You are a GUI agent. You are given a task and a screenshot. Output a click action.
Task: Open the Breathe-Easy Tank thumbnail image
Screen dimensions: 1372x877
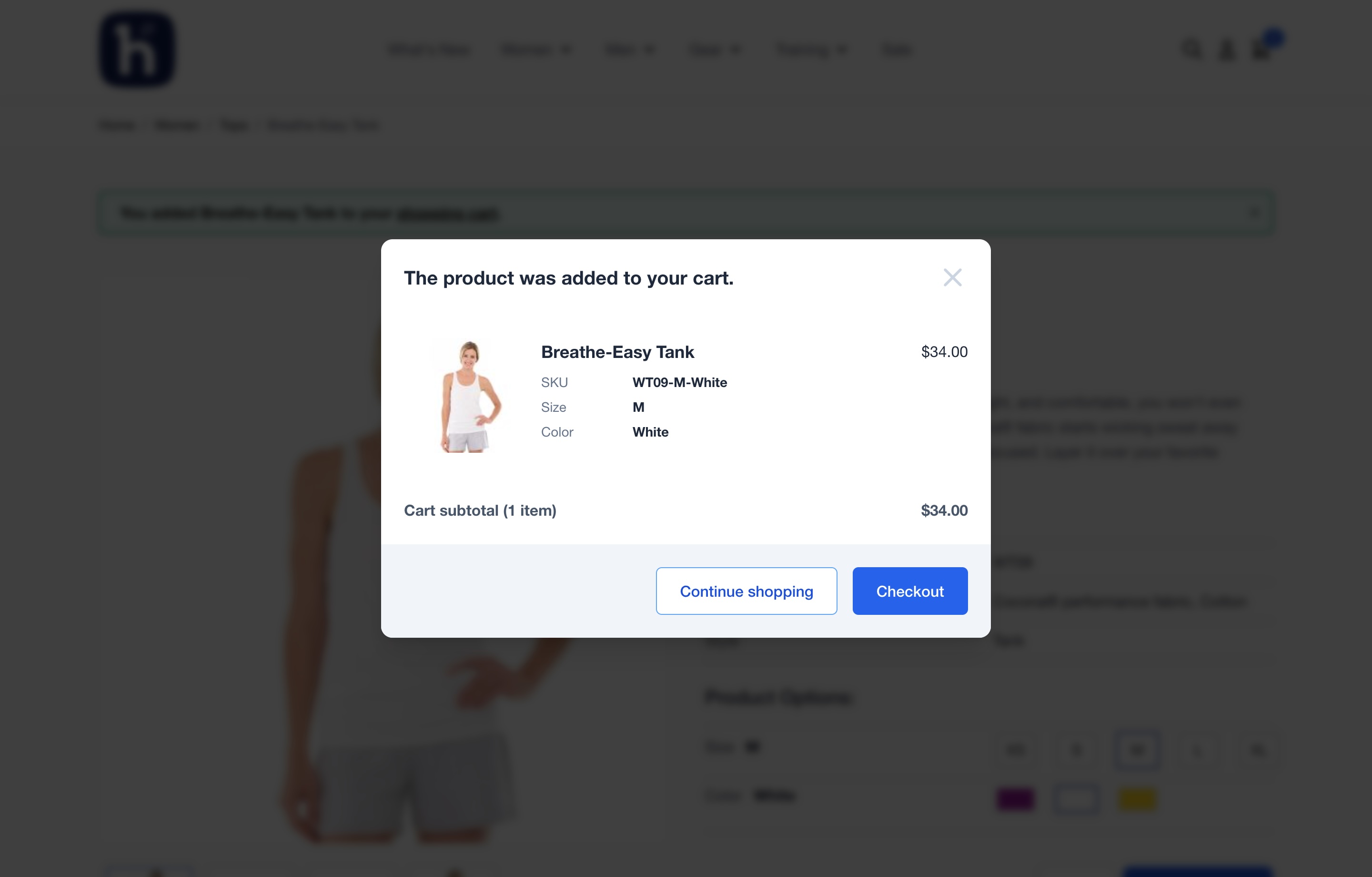coord(468,396)
